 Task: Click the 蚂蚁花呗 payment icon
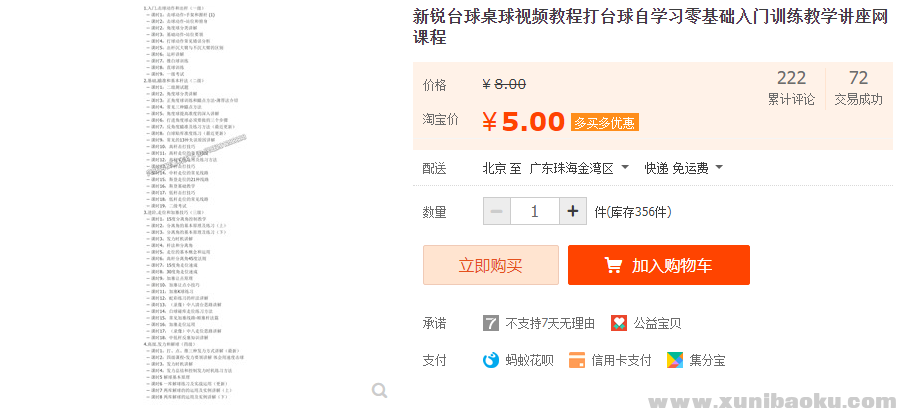pos(491,360)
